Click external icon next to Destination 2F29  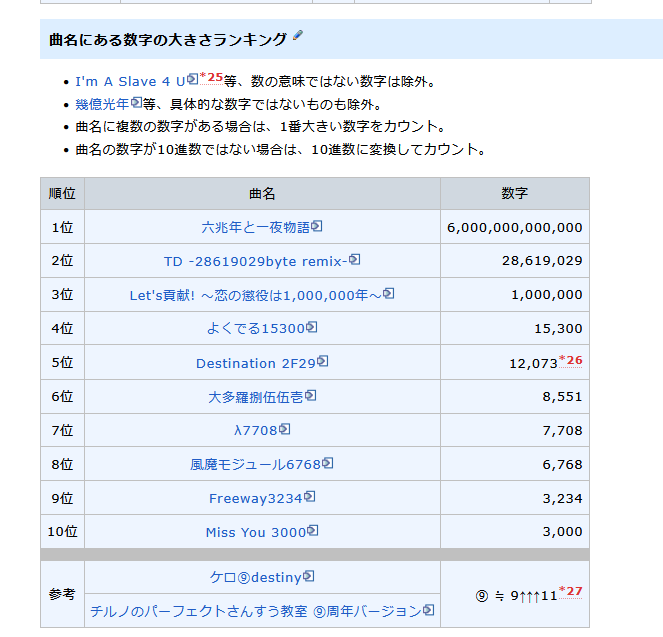323,361
